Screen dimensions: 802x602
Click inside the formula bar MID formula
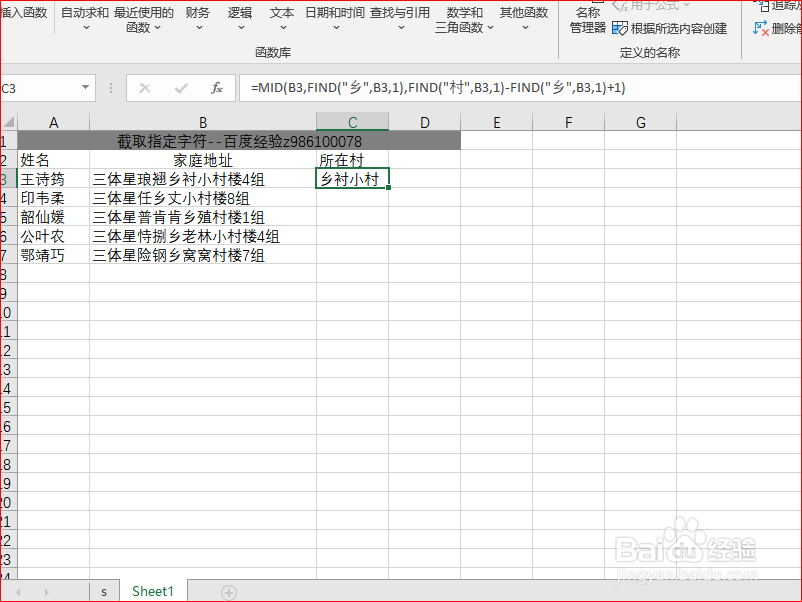(400, 88)
